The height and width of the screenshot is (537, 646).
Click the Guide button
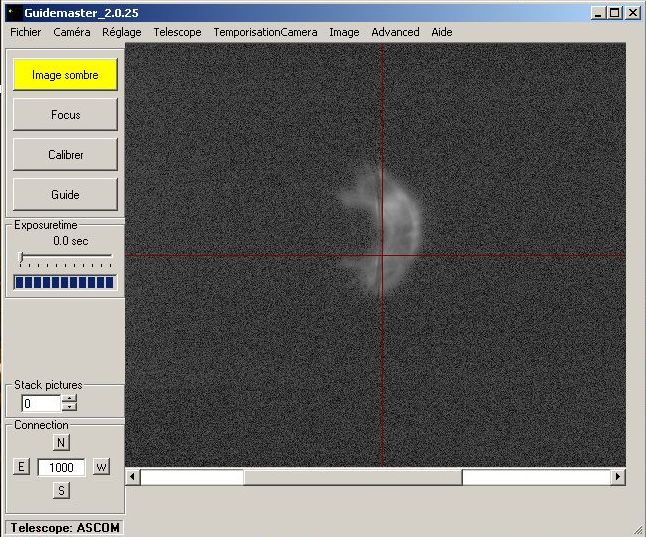click(65, 195)
